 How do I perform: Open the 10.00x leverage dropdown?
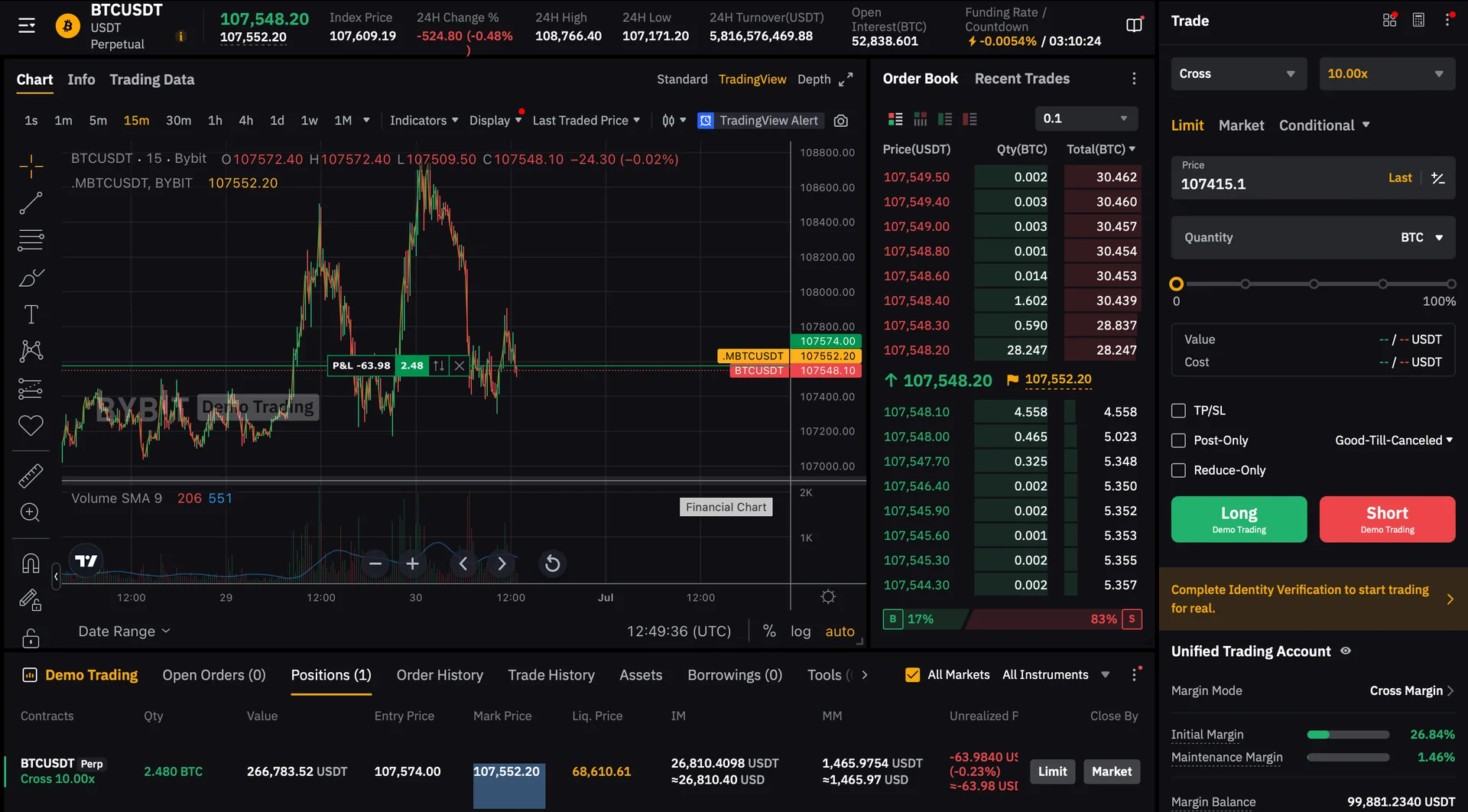point(1387,74)
